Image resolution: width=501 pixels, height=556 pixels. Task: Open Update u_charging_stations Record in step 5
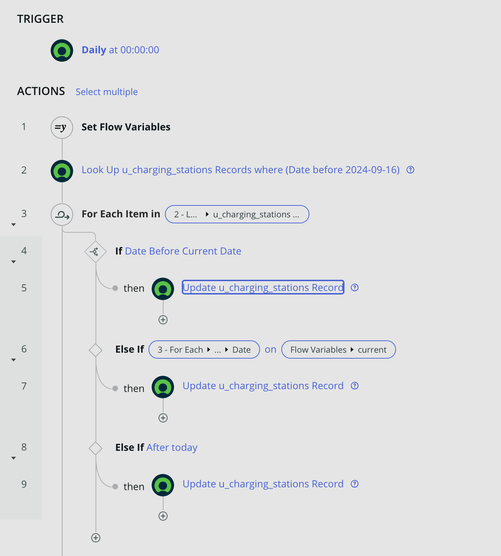(263, 288)
